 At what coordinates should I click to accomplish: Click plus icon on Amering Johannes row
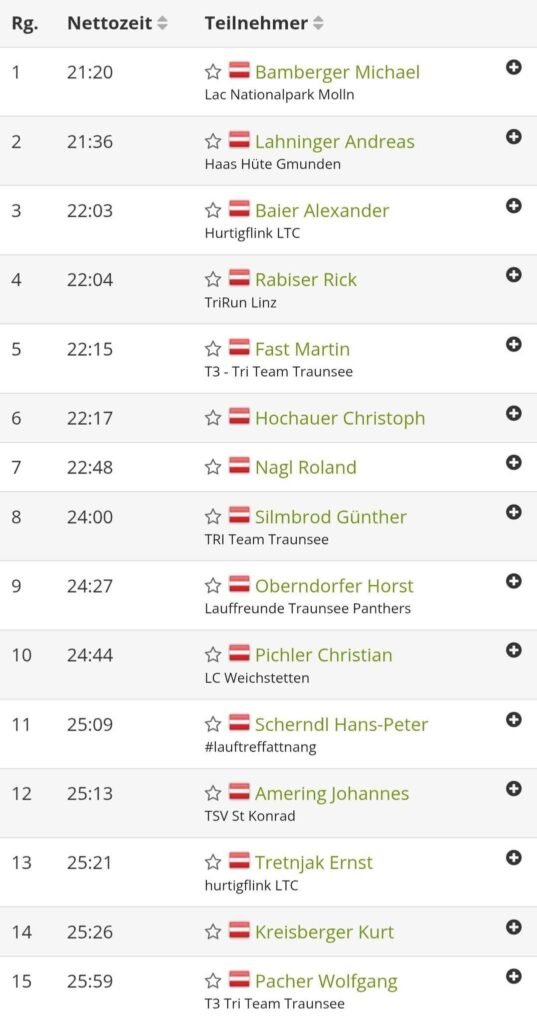tap(514, 789)
